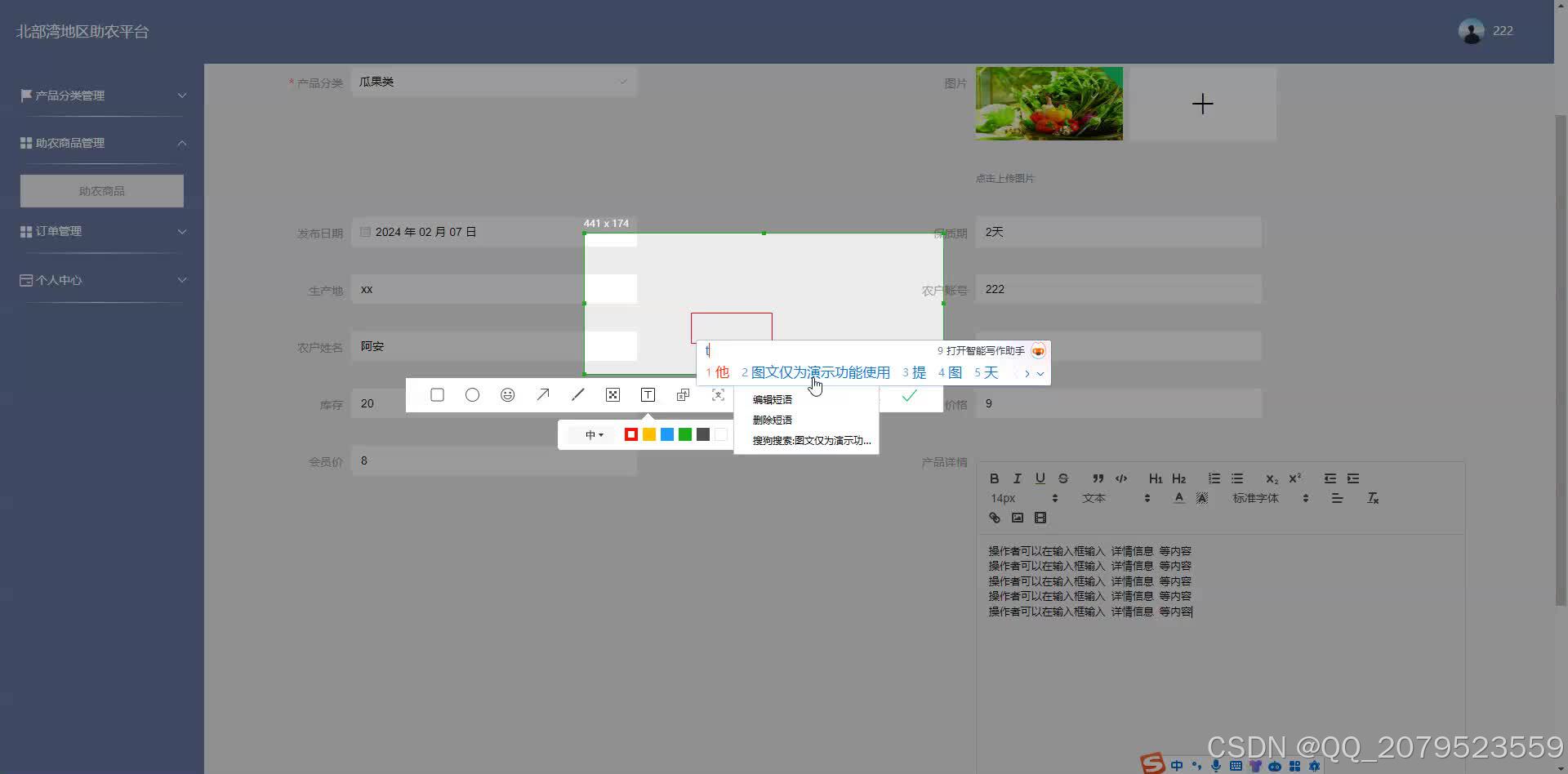
Task: Choose the yellow color swatch
Action: point(648,435)
